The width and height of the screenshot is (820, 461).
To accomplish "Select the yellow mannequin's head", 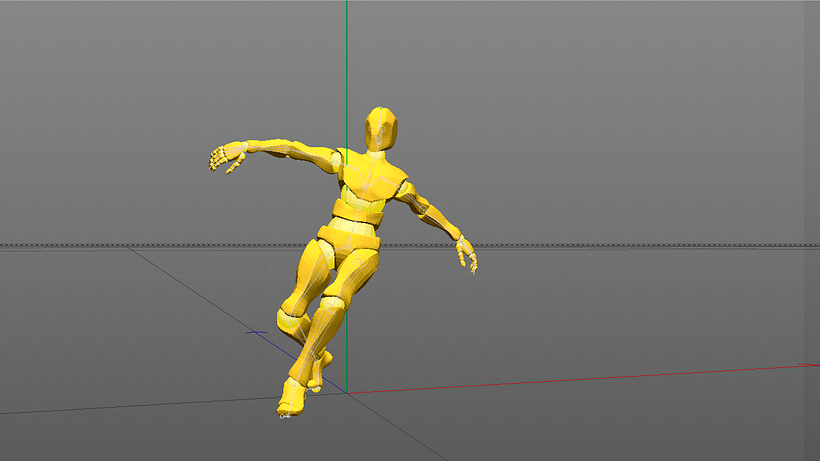I will tap(381, 128).
